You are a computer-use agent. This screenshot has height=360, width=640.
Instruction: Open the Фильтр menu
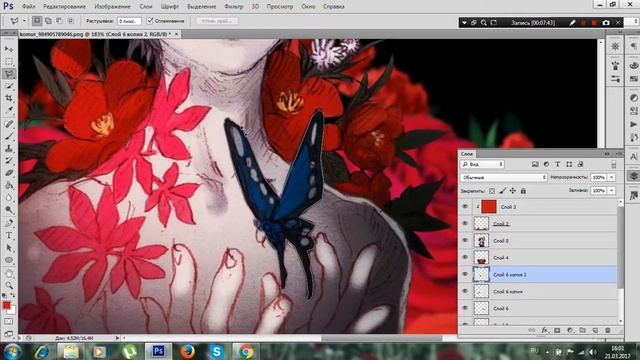pos(233,7)
